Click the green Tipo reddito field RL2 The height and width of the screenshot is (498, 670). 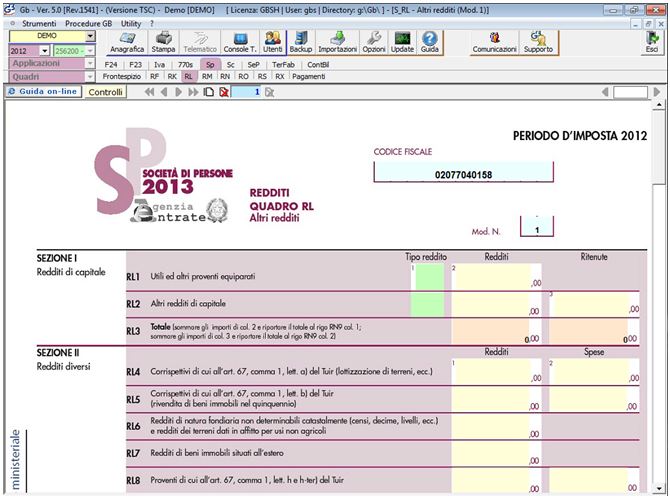click(x=427, y=304)
